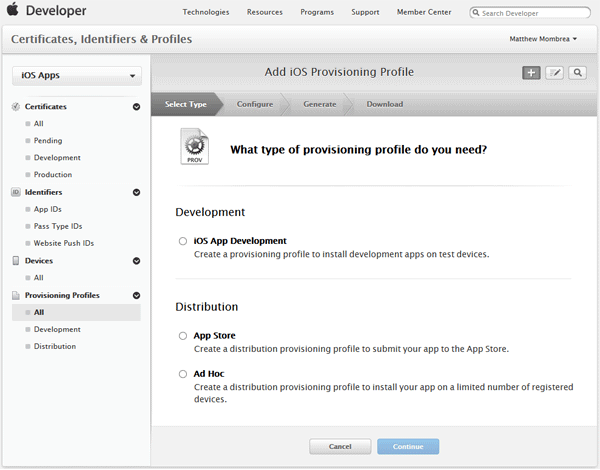
Task: Click the Configure step tab
Action: tap(255, 104)
